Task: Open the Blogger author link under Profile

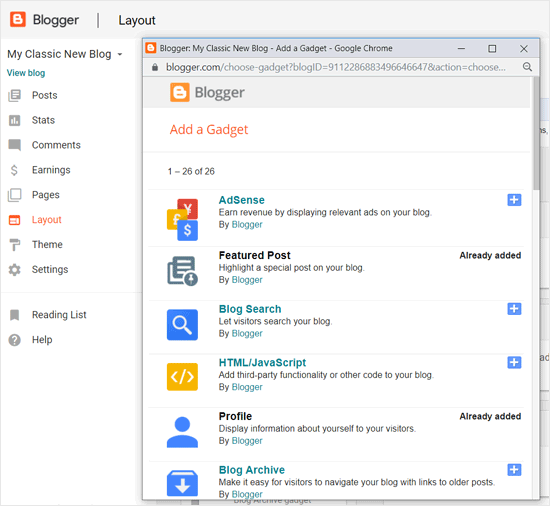Action: tap(247, 441)
